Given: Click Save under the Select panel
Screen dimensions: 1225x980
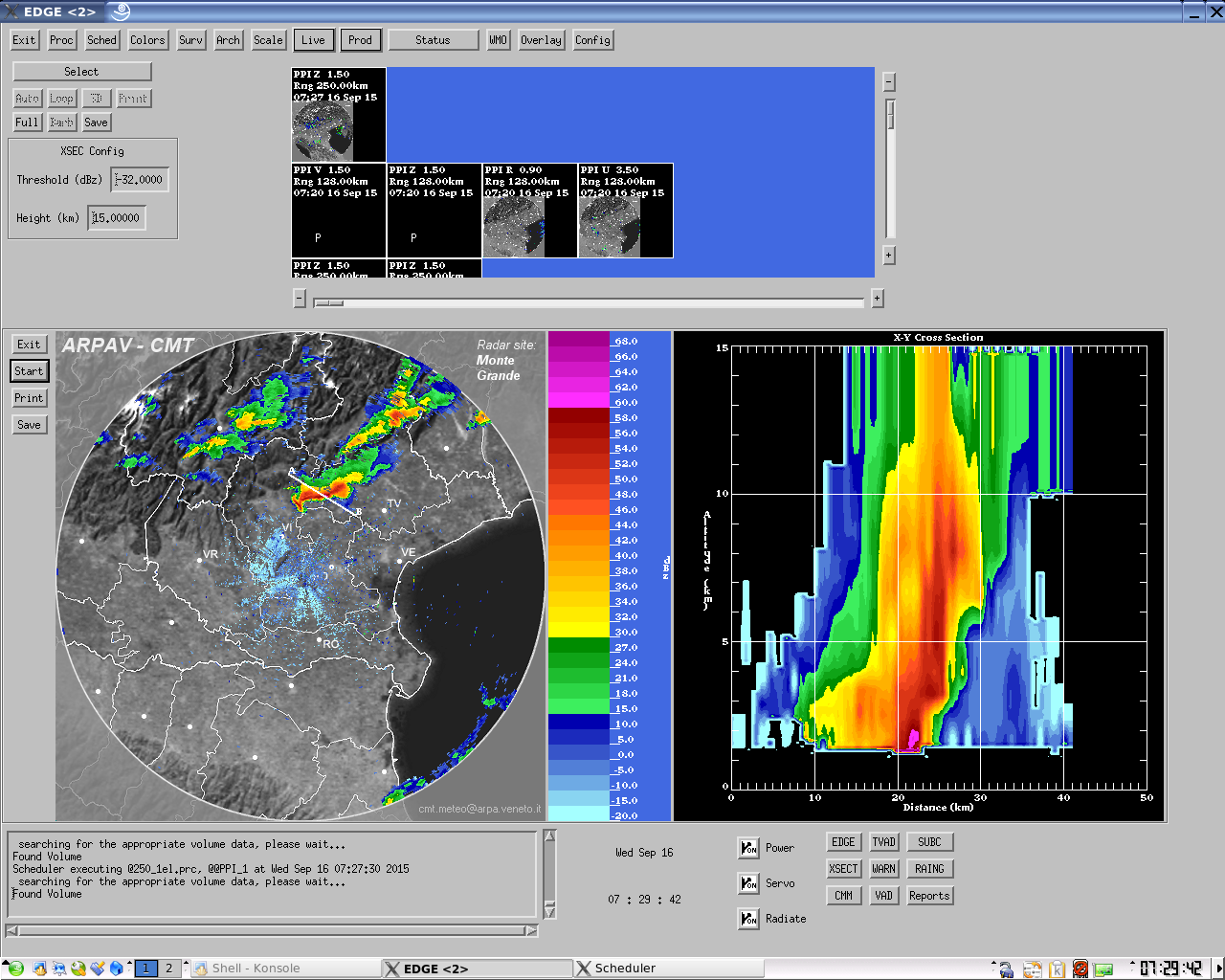Looking at the screenshot, I should point(96,122).
